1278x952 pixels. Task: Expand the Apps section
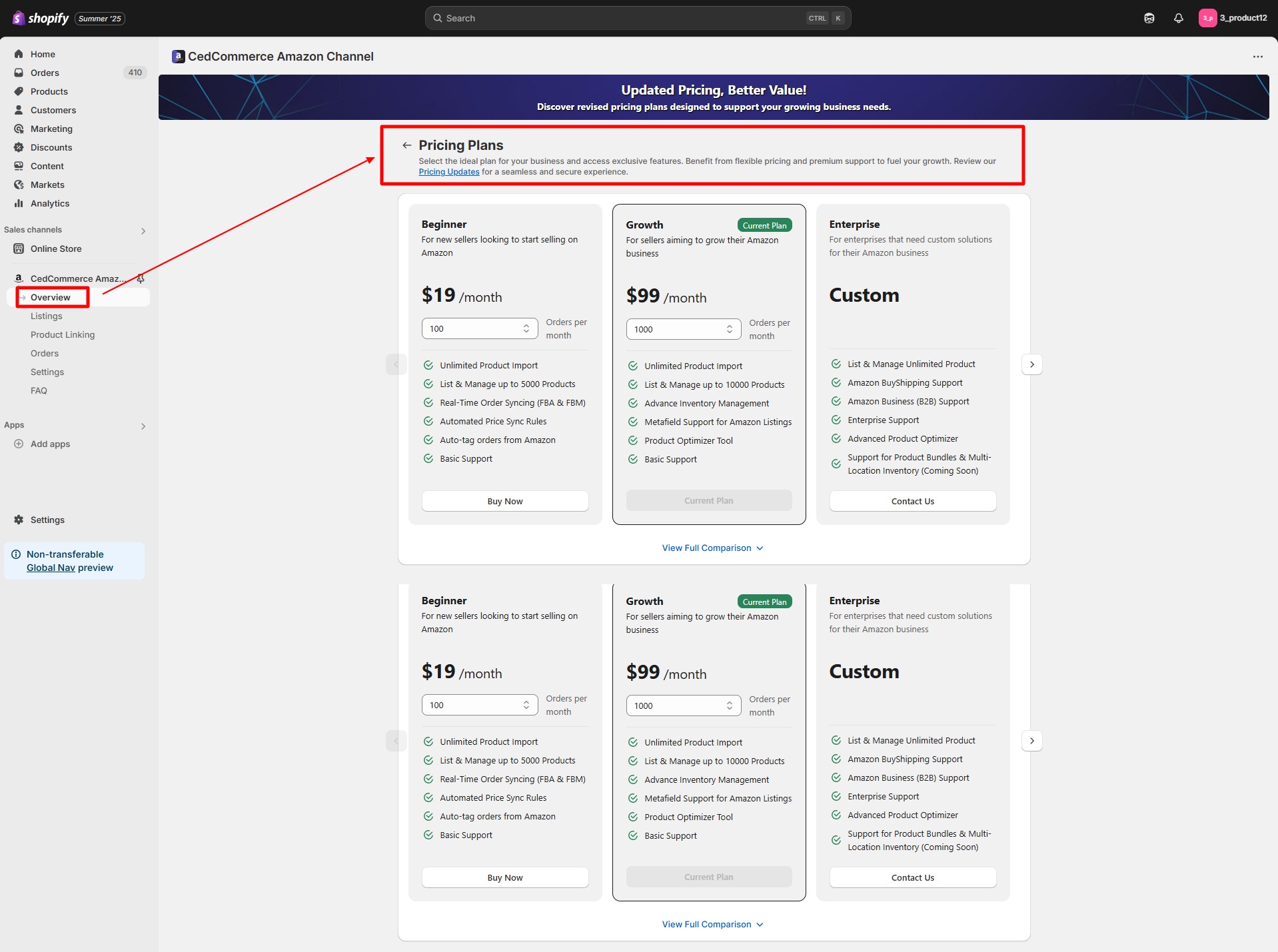pos(143,426)
